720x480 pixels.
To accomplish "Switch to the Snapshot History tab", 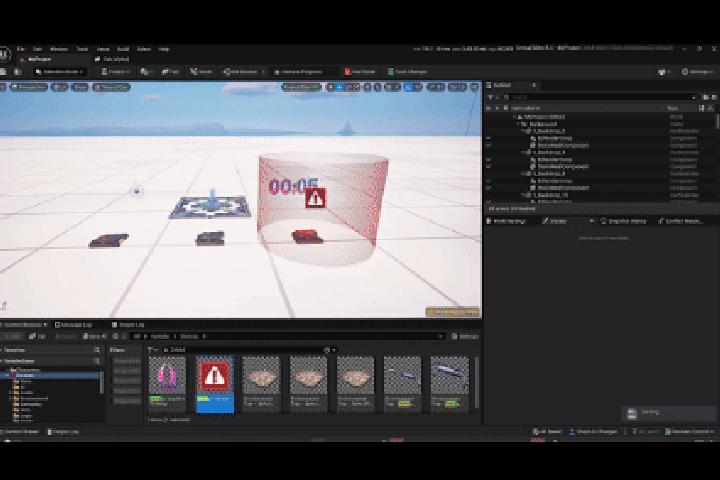I will pyautogui.click(x=624, y=221).
